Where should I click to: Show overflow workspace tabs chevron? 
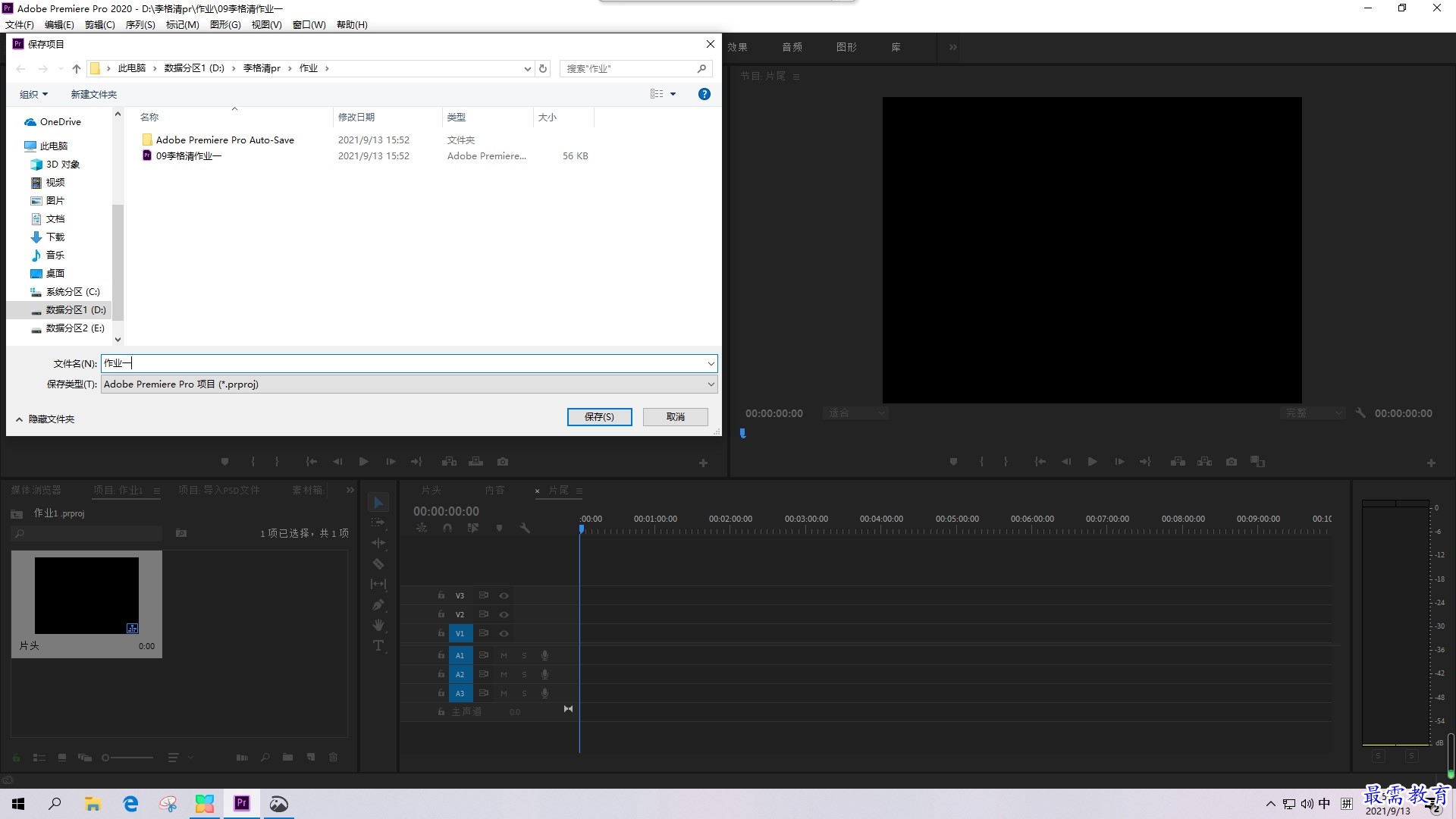point(952,47)
